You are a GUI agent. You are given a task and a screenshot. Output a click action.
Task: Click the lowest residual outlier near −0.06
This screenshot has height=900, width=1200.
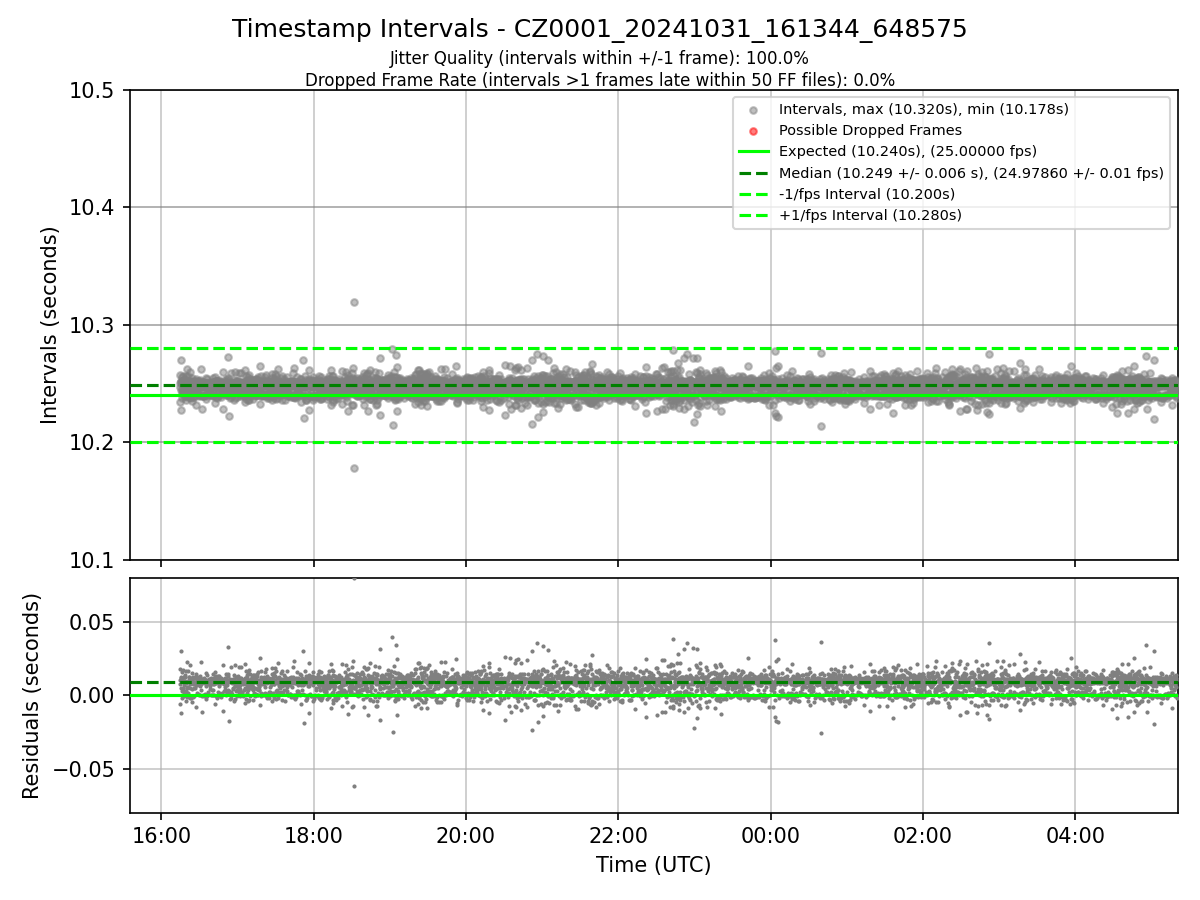(354, 786)
